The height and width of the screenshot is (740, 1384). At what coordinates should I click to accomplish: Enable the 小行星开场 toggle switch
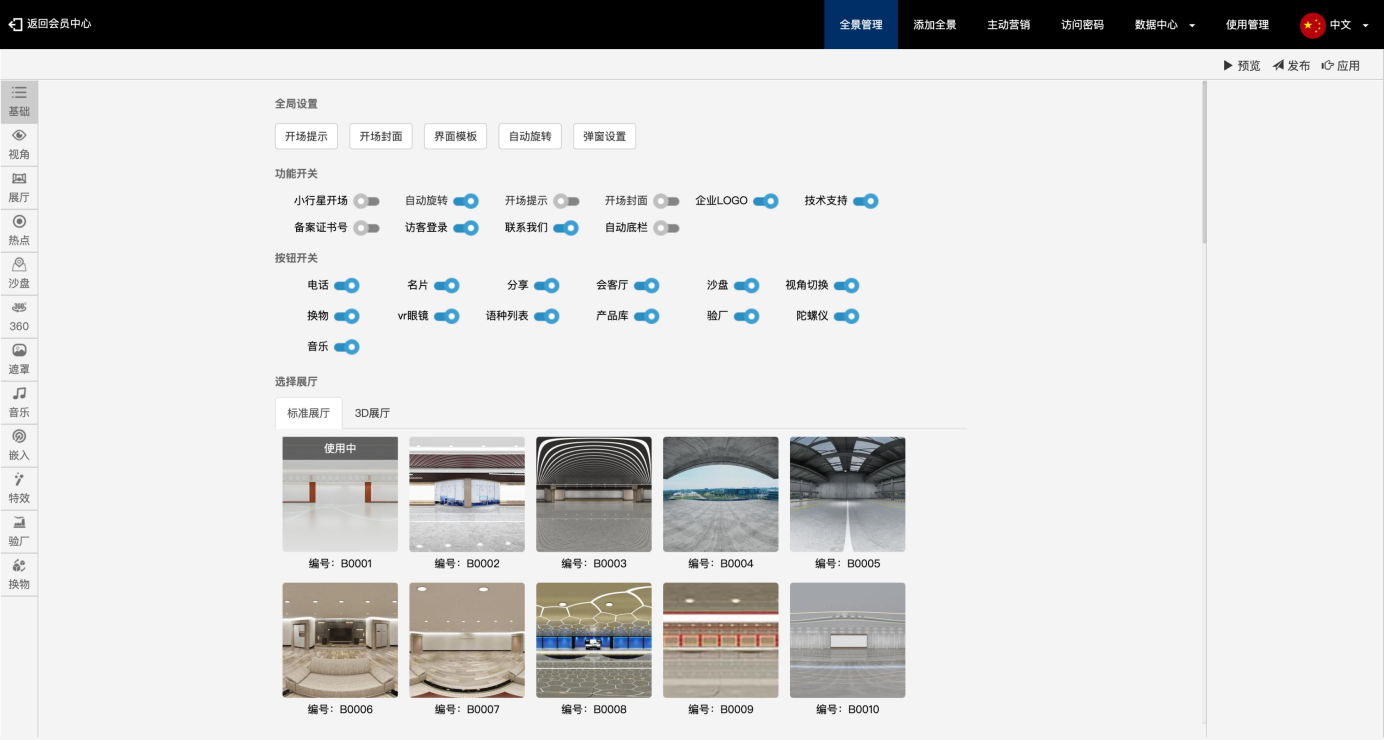(x=366, y=201)
